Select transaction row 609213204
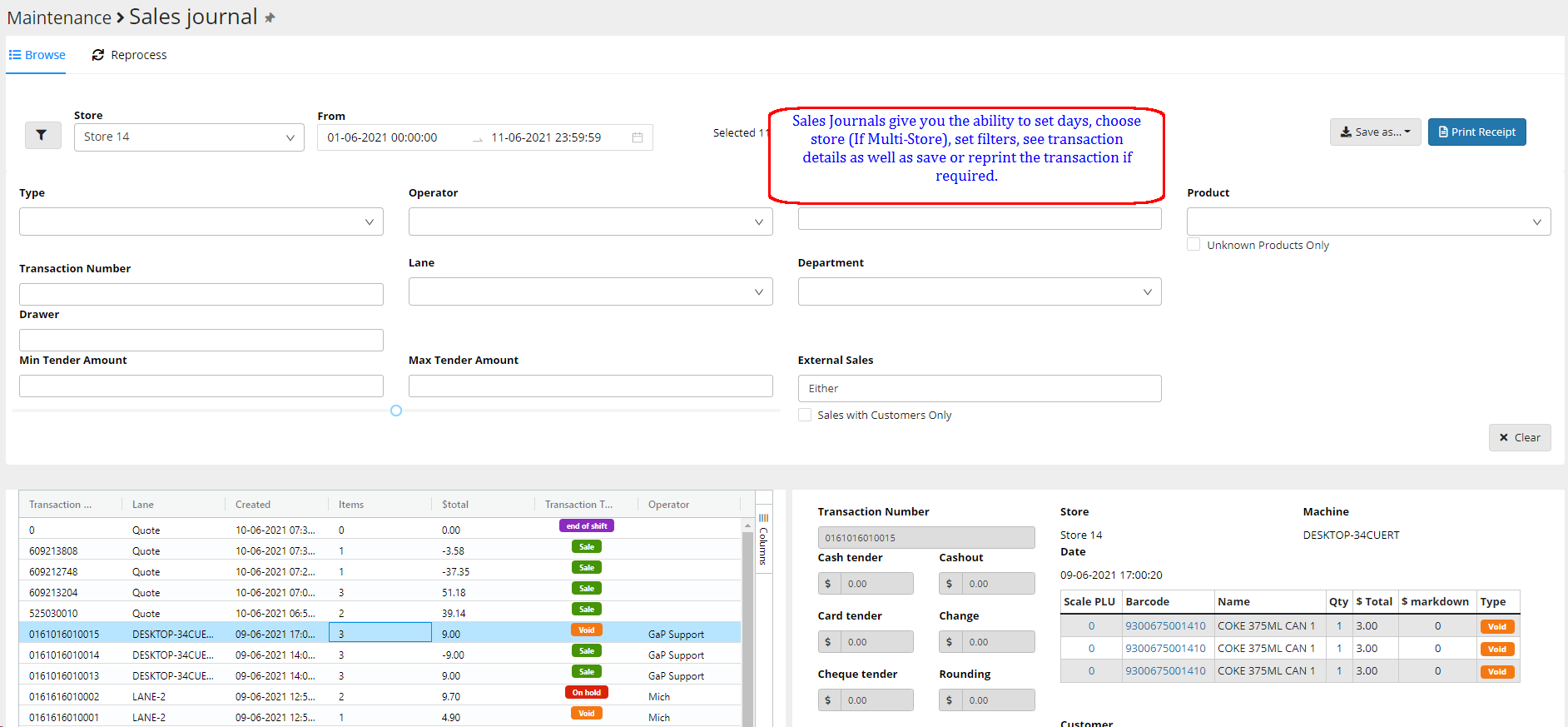This screenshot has height=727, width=1568. tap(380, 592)
